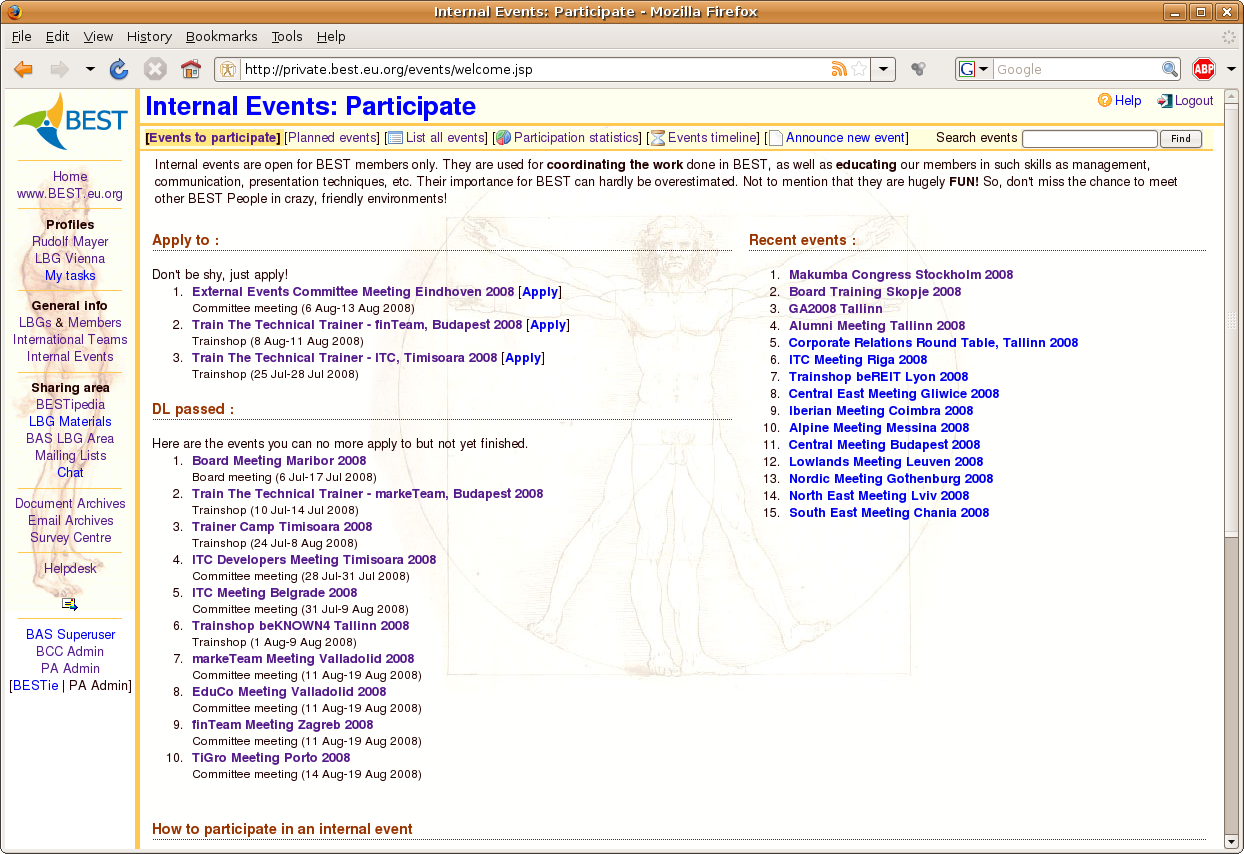1244x854 pixels.
Task: Click the small icon below Helpdesk in sidebar
Action: point(70,604)
